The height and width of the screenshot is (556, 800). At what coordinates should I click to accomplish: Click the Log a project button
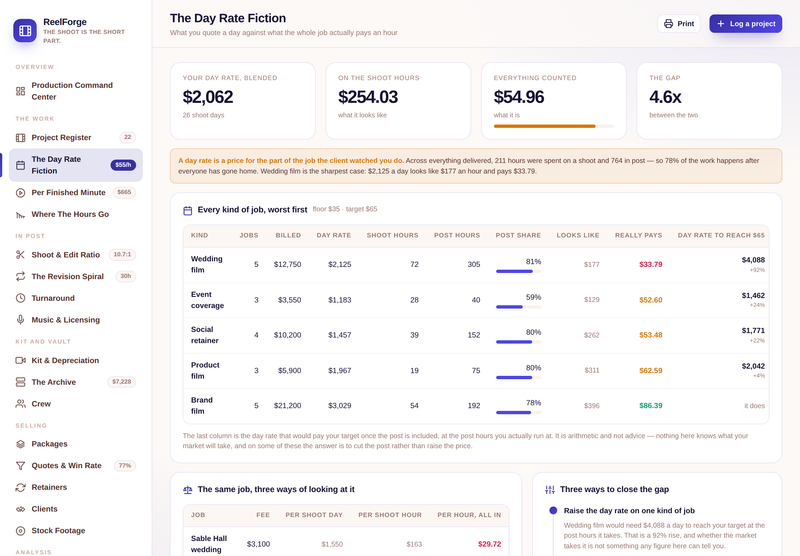(x=745, y=23)
